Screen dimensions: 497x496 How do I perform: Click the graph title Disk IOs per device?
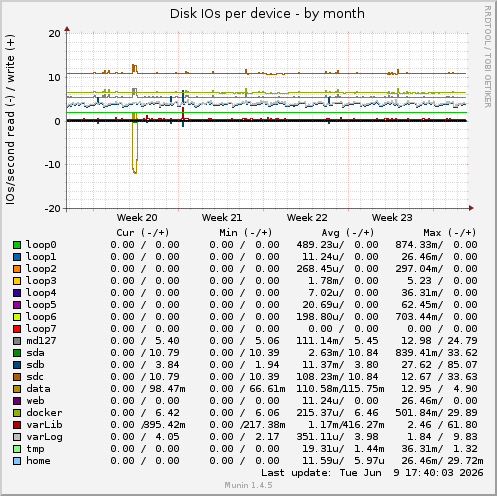[x=267, y=14]
